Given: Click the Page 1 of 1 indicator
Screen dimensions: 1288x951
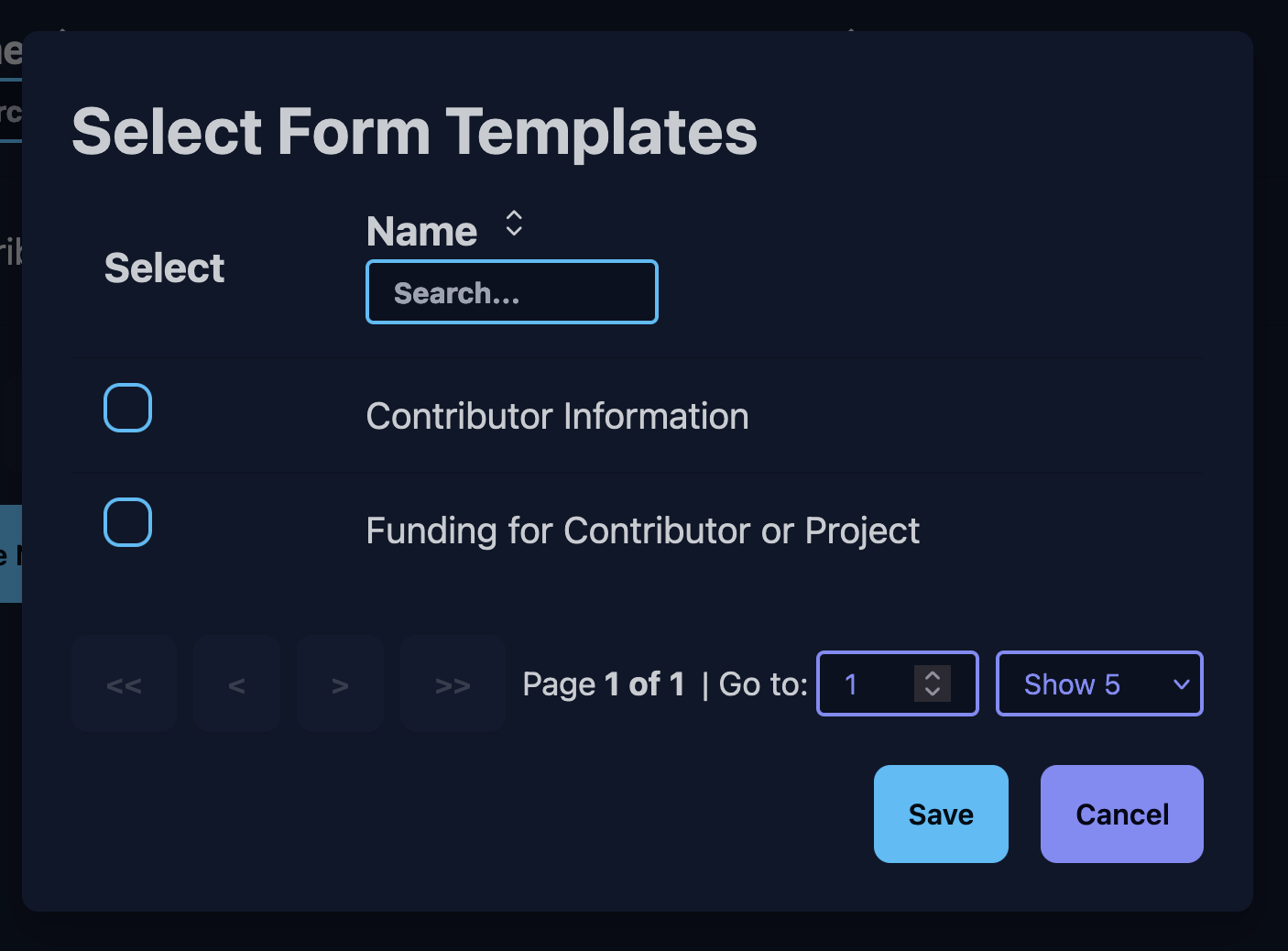Looking at the screenshot, I should click(604, 684).
